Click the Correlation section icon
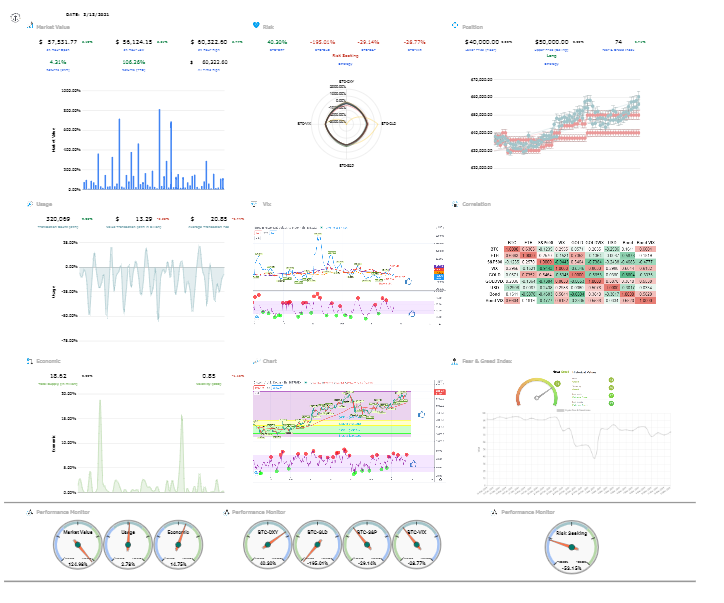Image resolution: width=724 pixels, height=603 pixels. (x=455, y=204)
